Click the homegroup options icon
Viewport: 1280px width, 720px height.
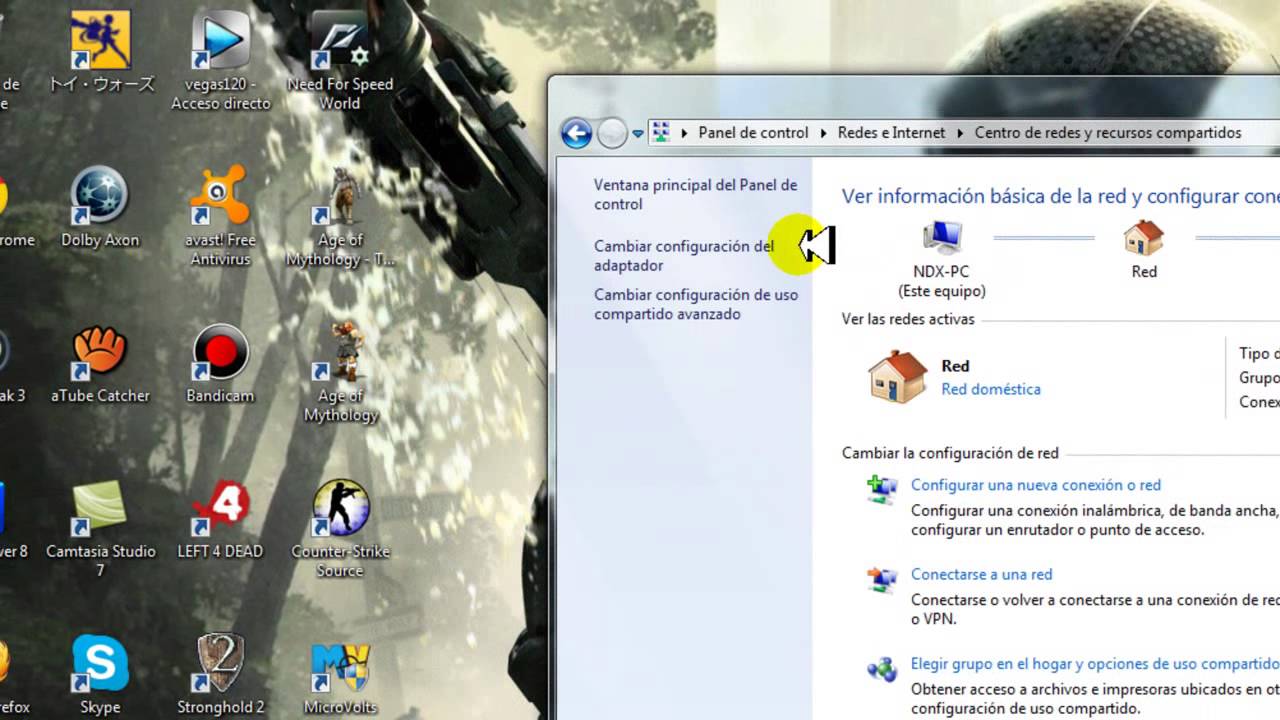point(882,668)
